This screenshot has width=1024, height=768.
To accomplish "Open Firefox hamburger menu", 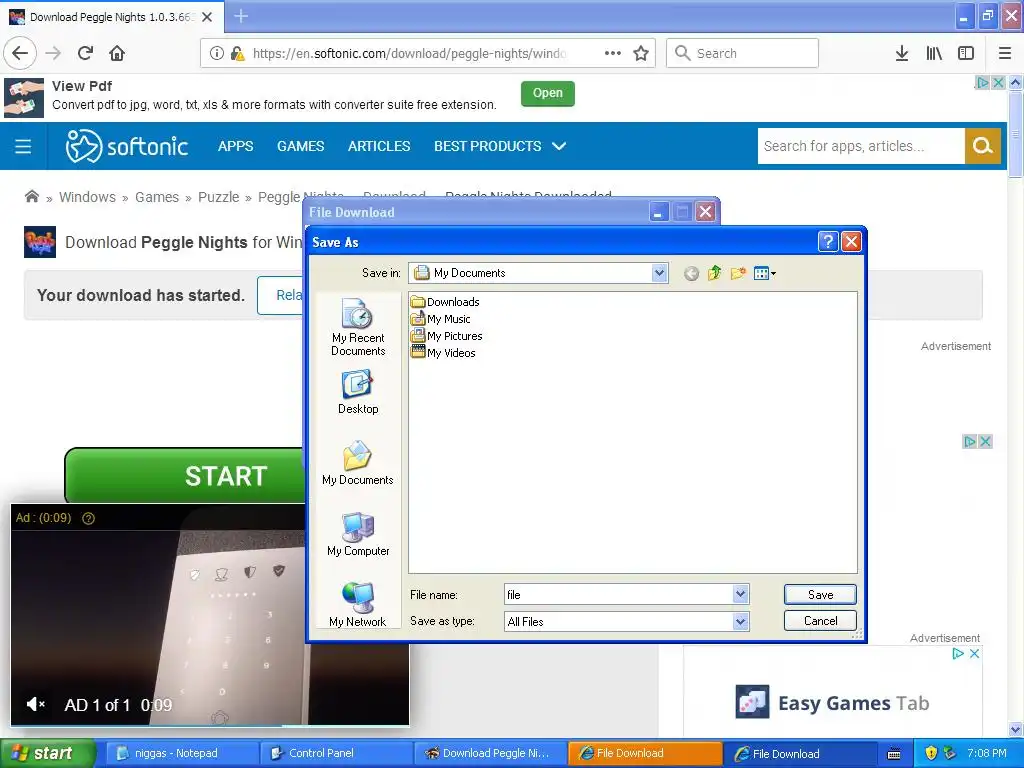I will tap(1005, 53).
